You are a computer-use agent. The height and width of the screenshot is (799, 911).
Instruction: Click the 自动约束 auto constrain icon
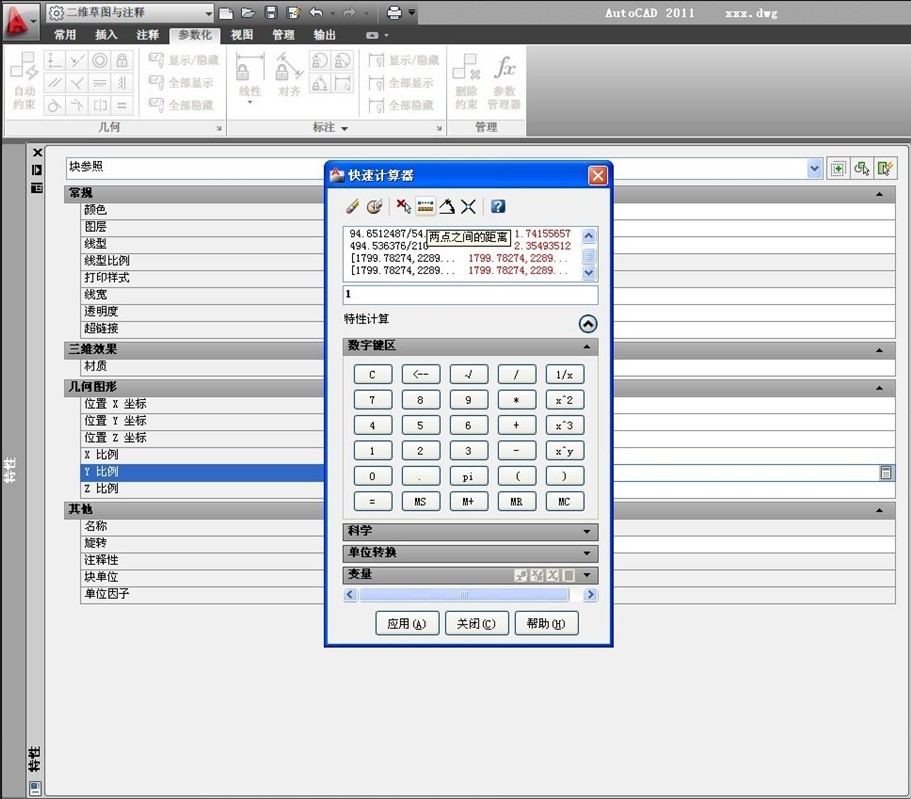[24, 81]
